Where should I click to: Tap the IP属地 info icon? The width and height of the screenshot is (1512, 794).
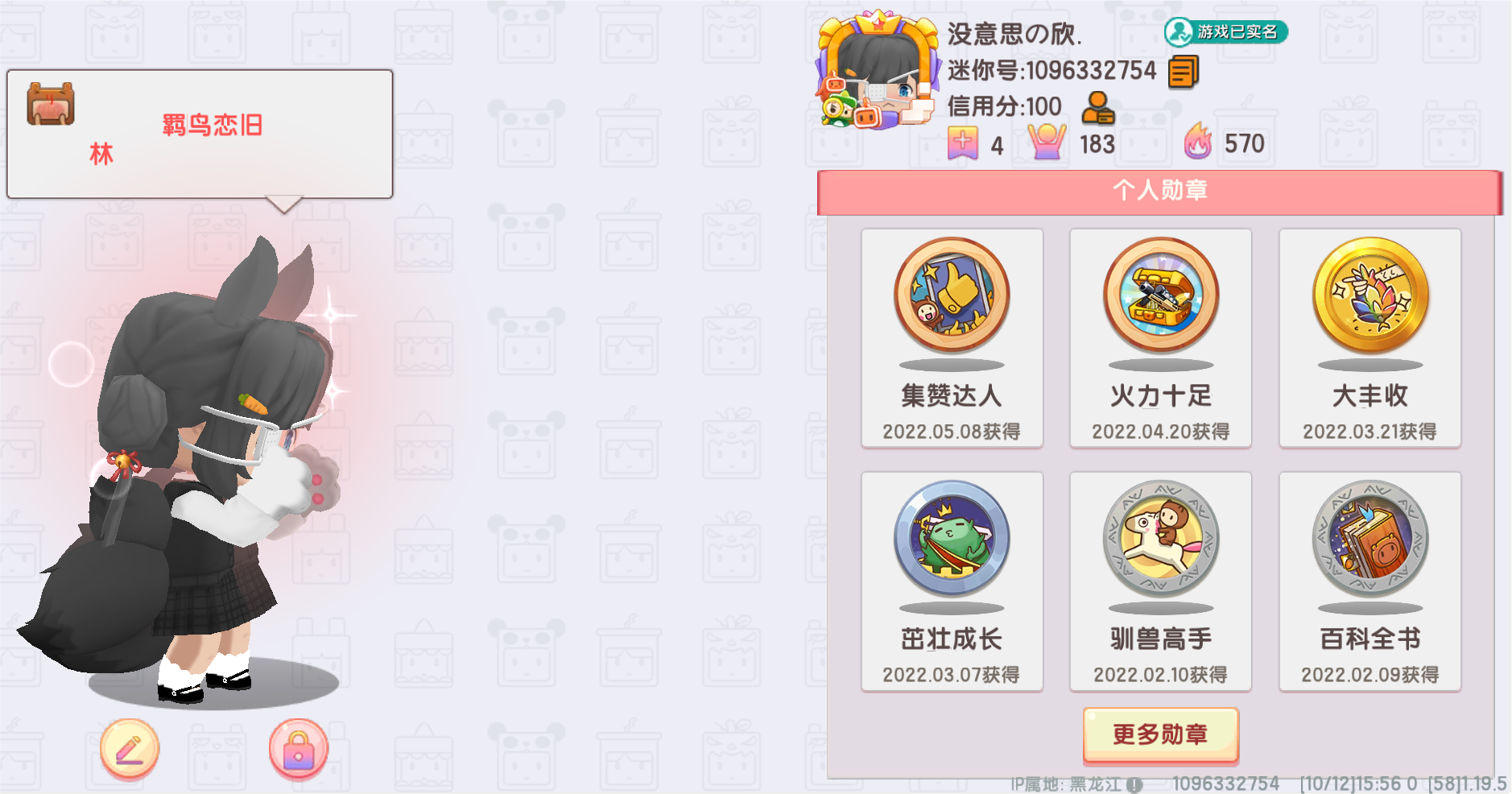pyautogui.click(x=1134, y=784)
